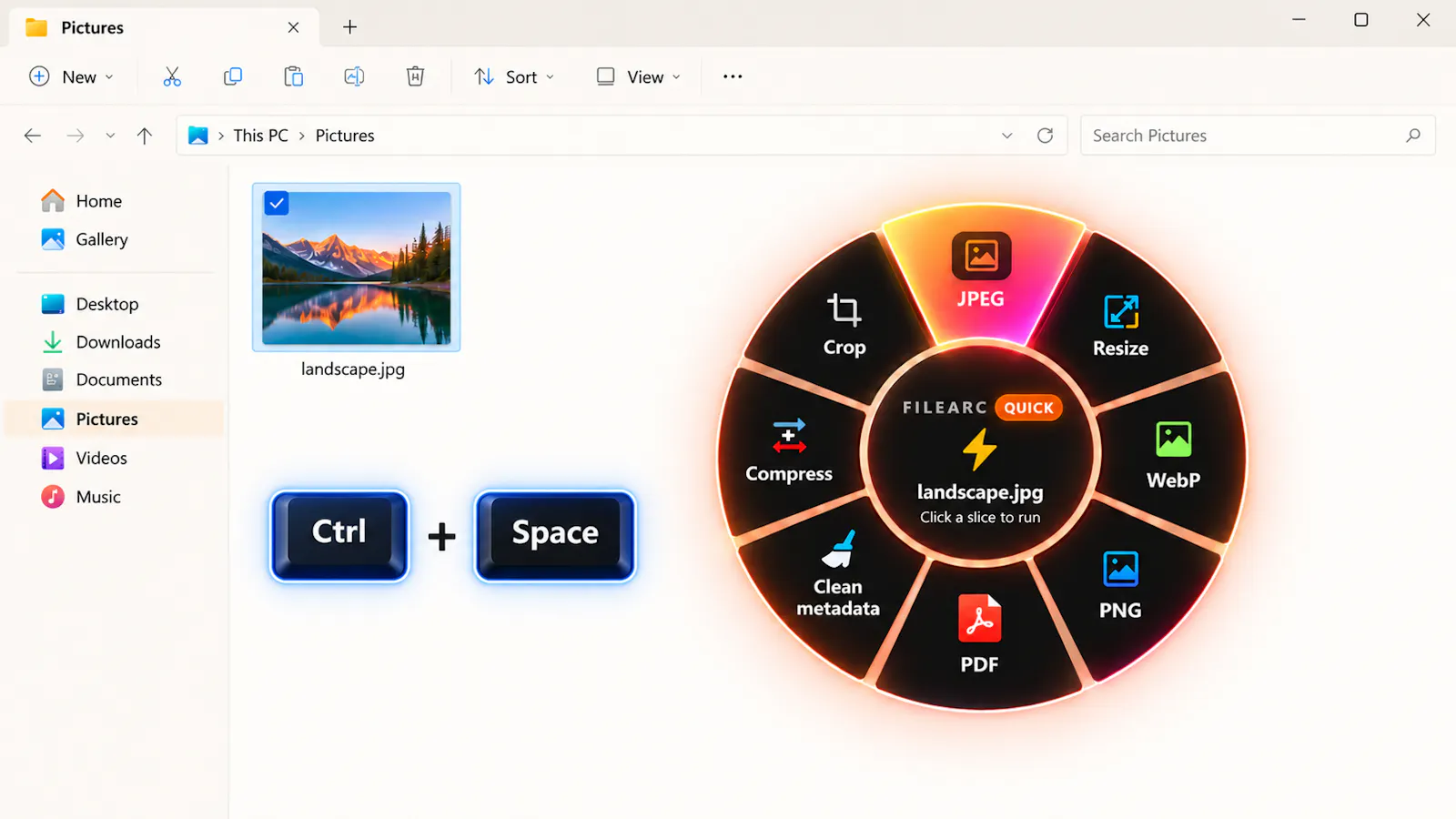Open the See more ellipsis menu
The width and height of the screenshot is (1456, 819).
[733, 76]
